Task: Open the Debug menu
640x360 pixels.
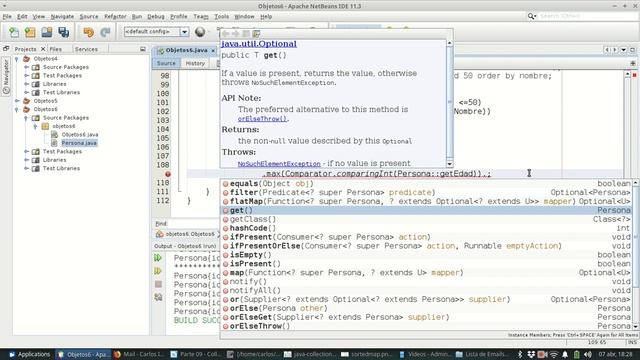Action: pyautogui.click(x=156, y=16)
